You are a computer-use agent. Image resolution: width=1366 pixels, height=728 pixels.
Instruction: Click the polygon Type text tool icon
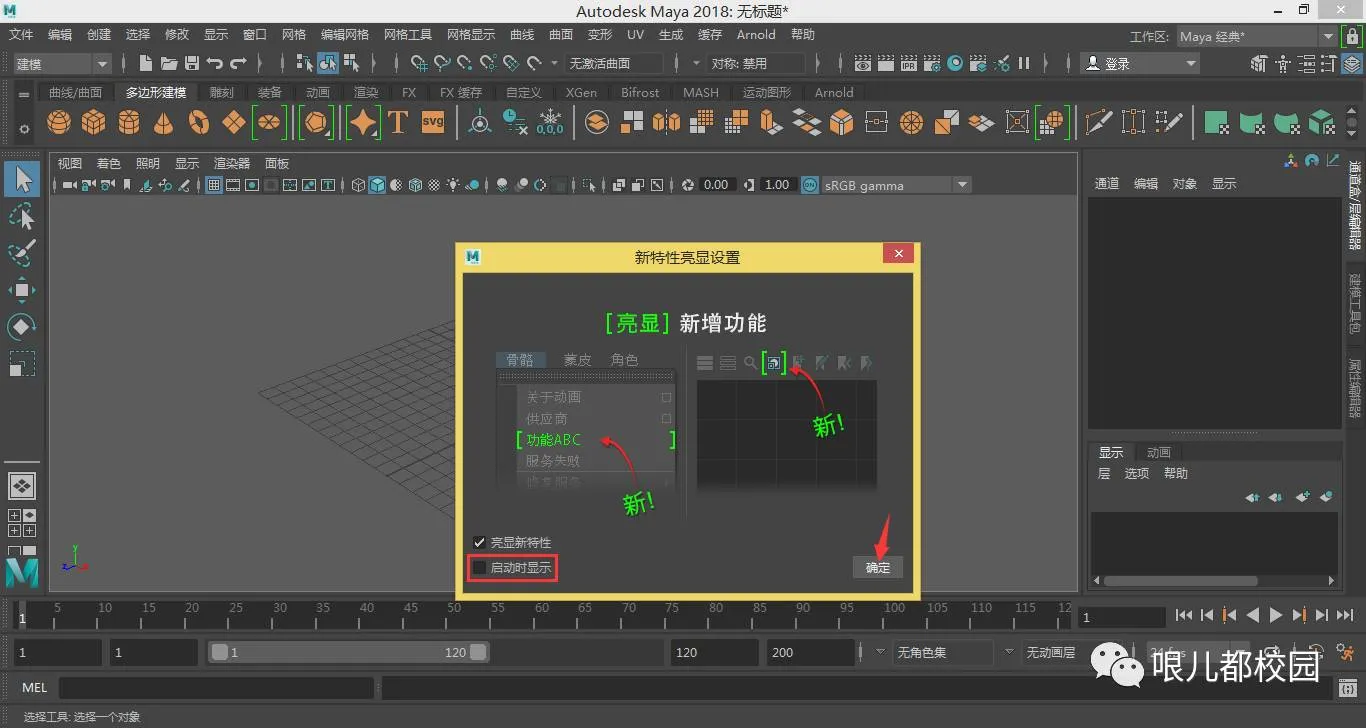tap(398, 122)
